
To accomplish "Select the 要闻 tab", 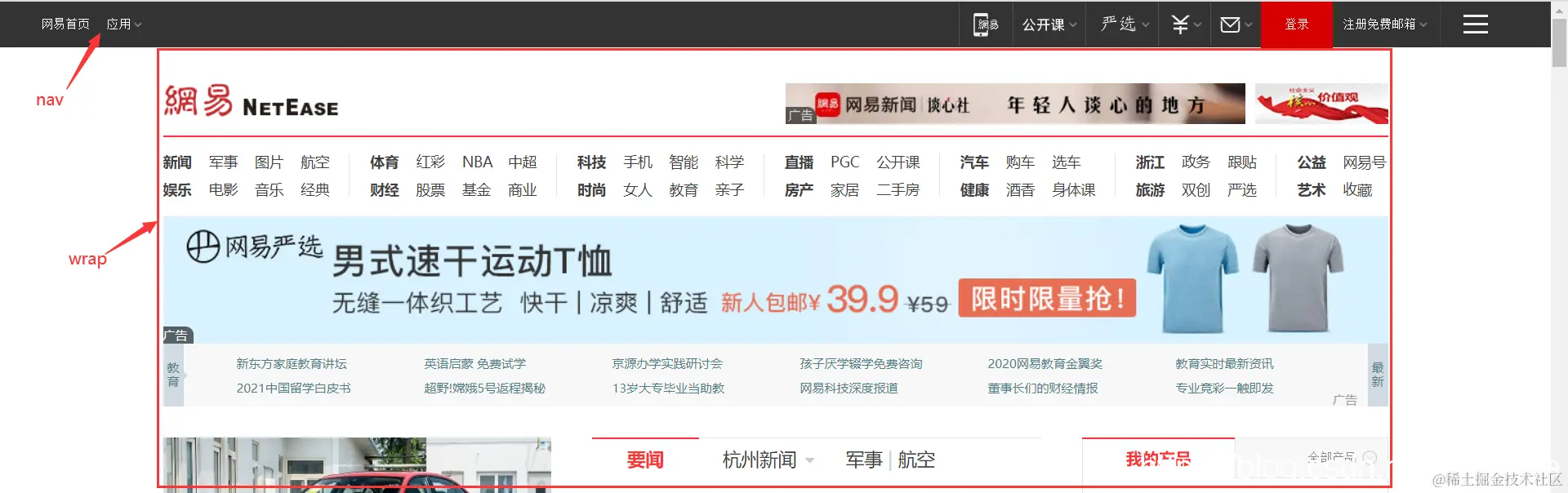I will click(x=645, y=460).
